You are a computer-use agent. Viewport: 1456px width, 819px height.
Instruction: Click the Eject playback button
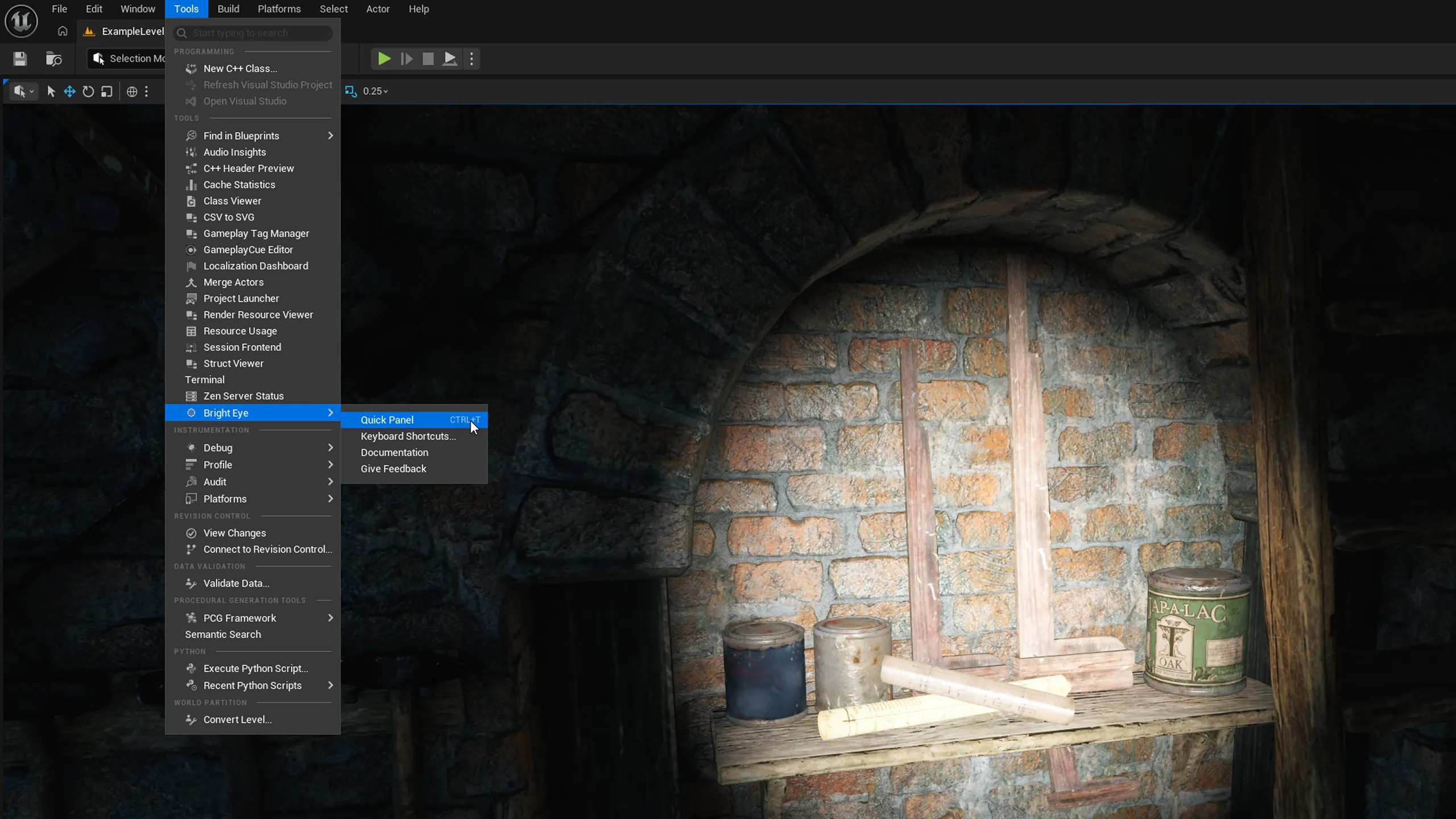[450, 59]
